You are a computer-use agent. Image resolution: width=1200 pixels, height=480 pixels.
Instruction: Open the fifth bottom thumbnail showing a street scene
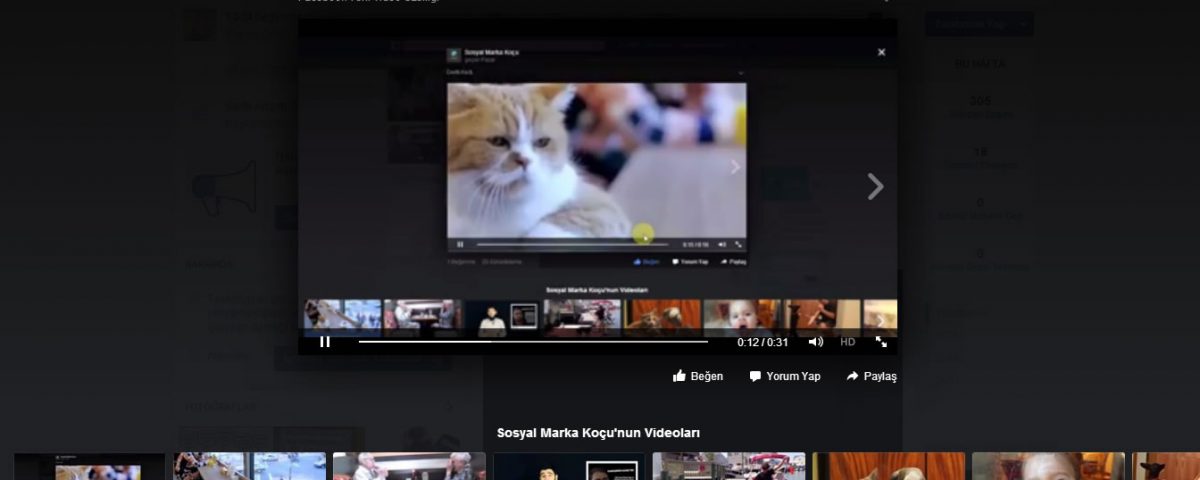(x=729, y=466)
